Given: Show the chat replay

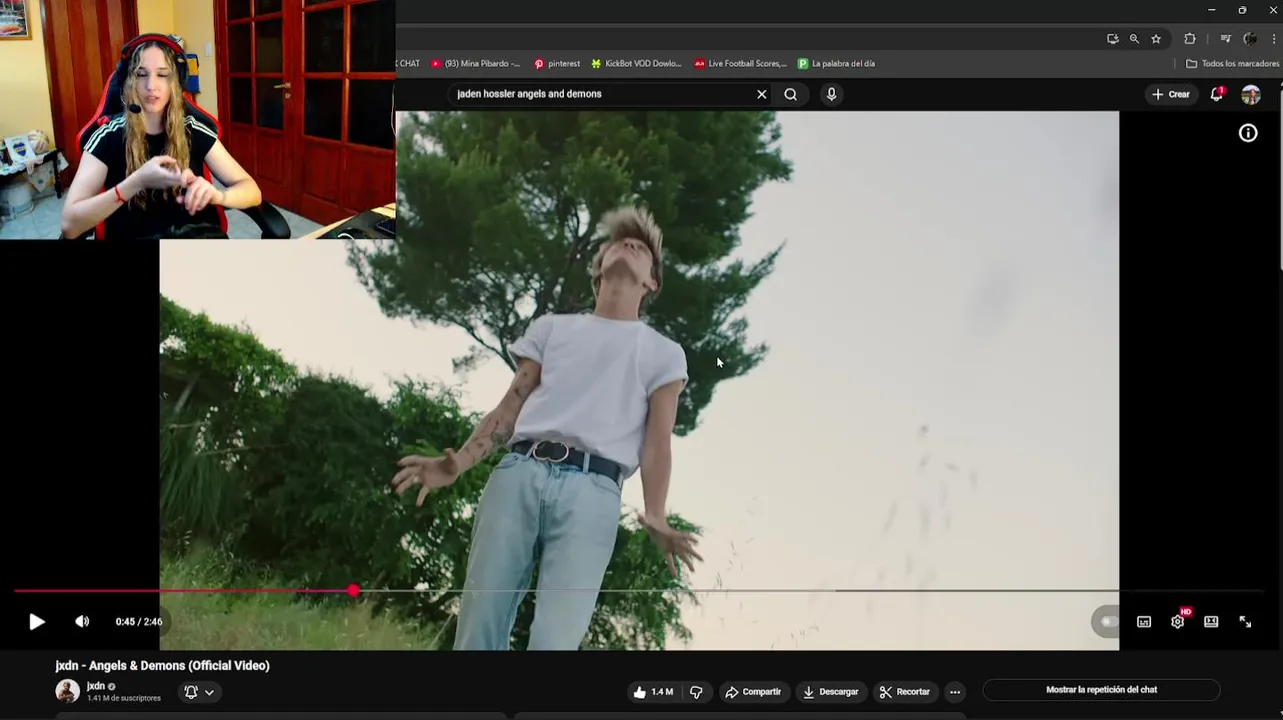Looking at the screenshot, I should click(x=1101, y=690).
